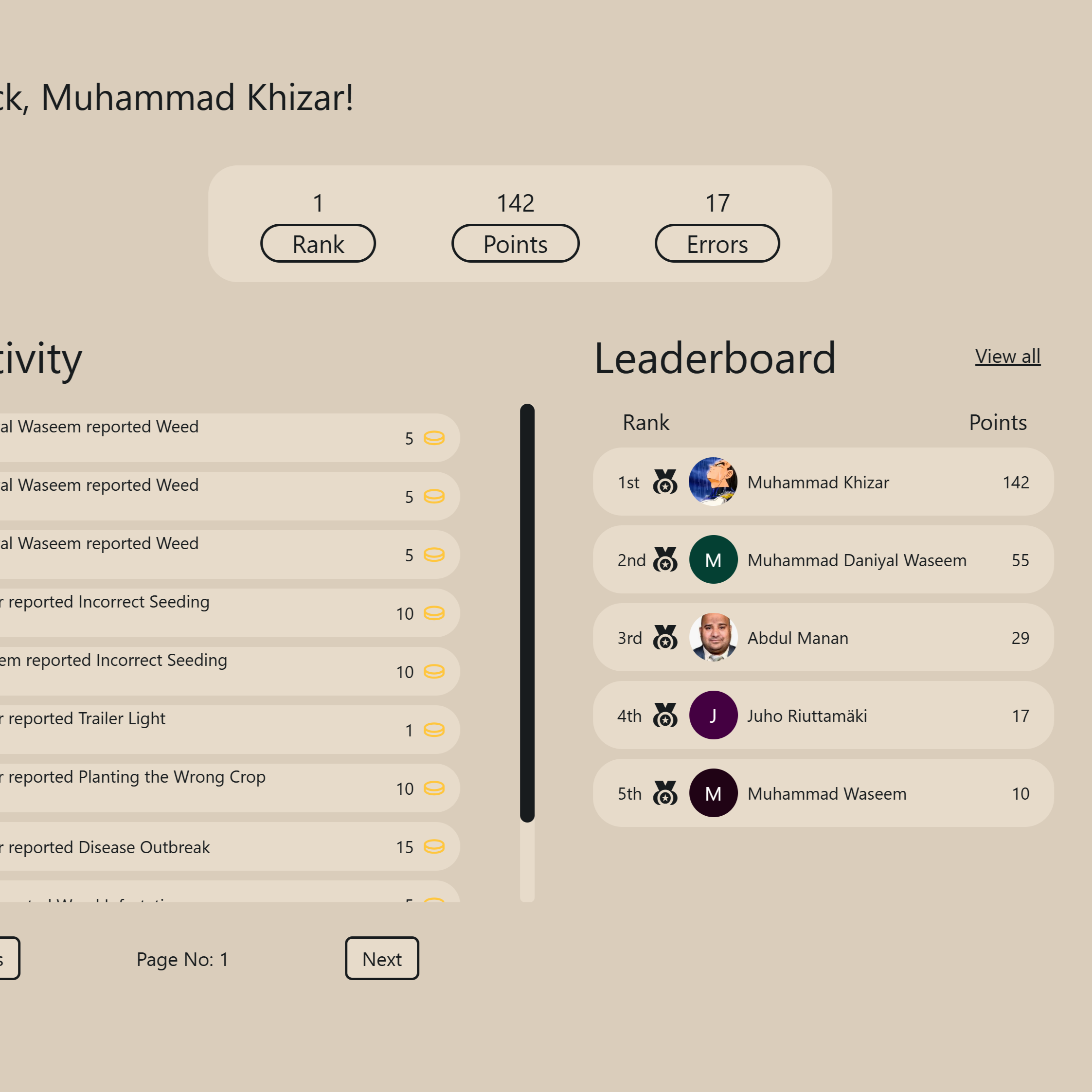Viewport: 1092px width, 1092px height.
Task: Open Abdul Manan's profile photo
Action: (x=713, y=637)
